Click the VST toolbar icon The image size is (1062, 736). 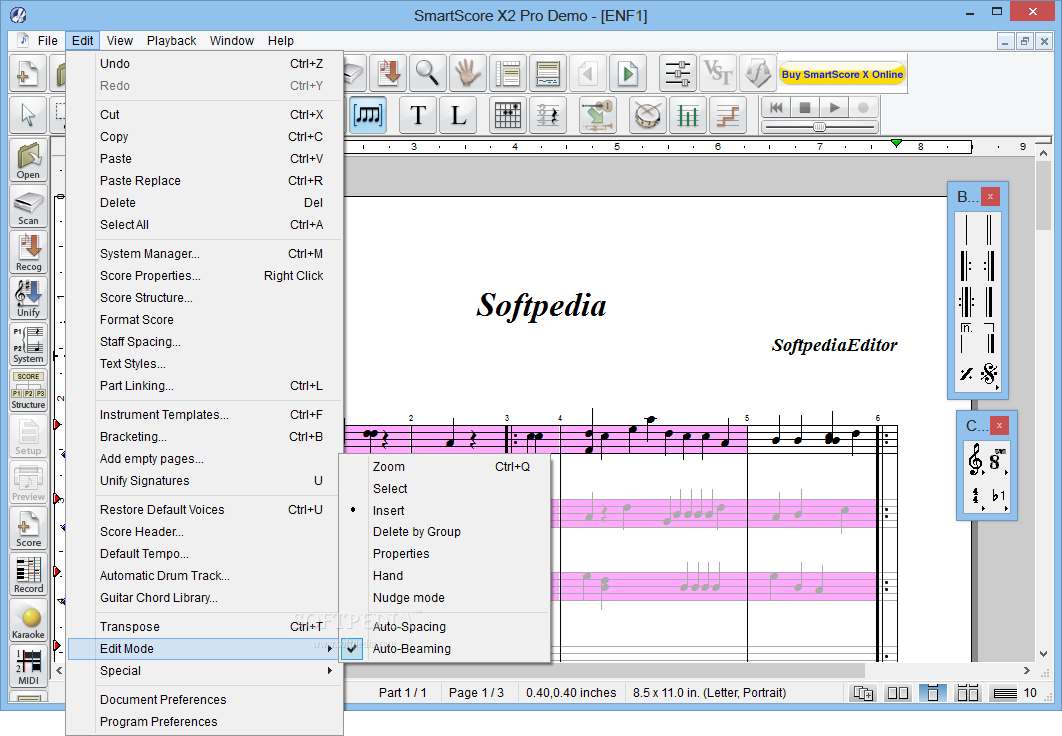[717, 72]
